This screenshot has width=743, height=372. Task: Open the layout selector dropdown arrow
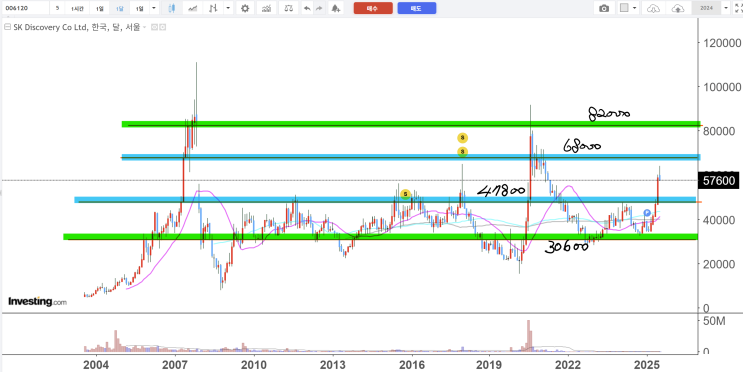[635, 8]
